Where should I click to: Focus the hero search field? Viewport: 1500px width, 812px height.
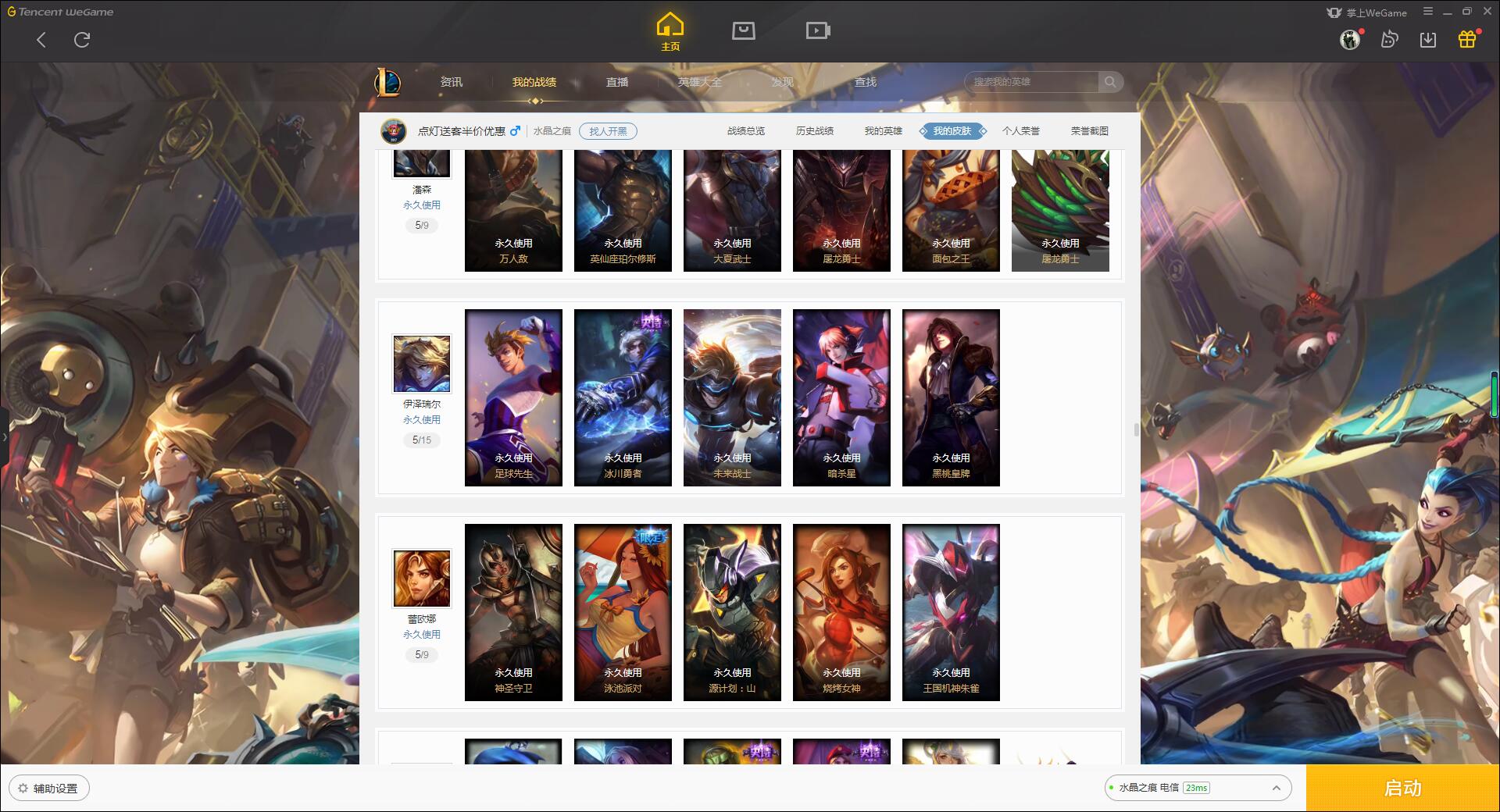coord(1031,82)
